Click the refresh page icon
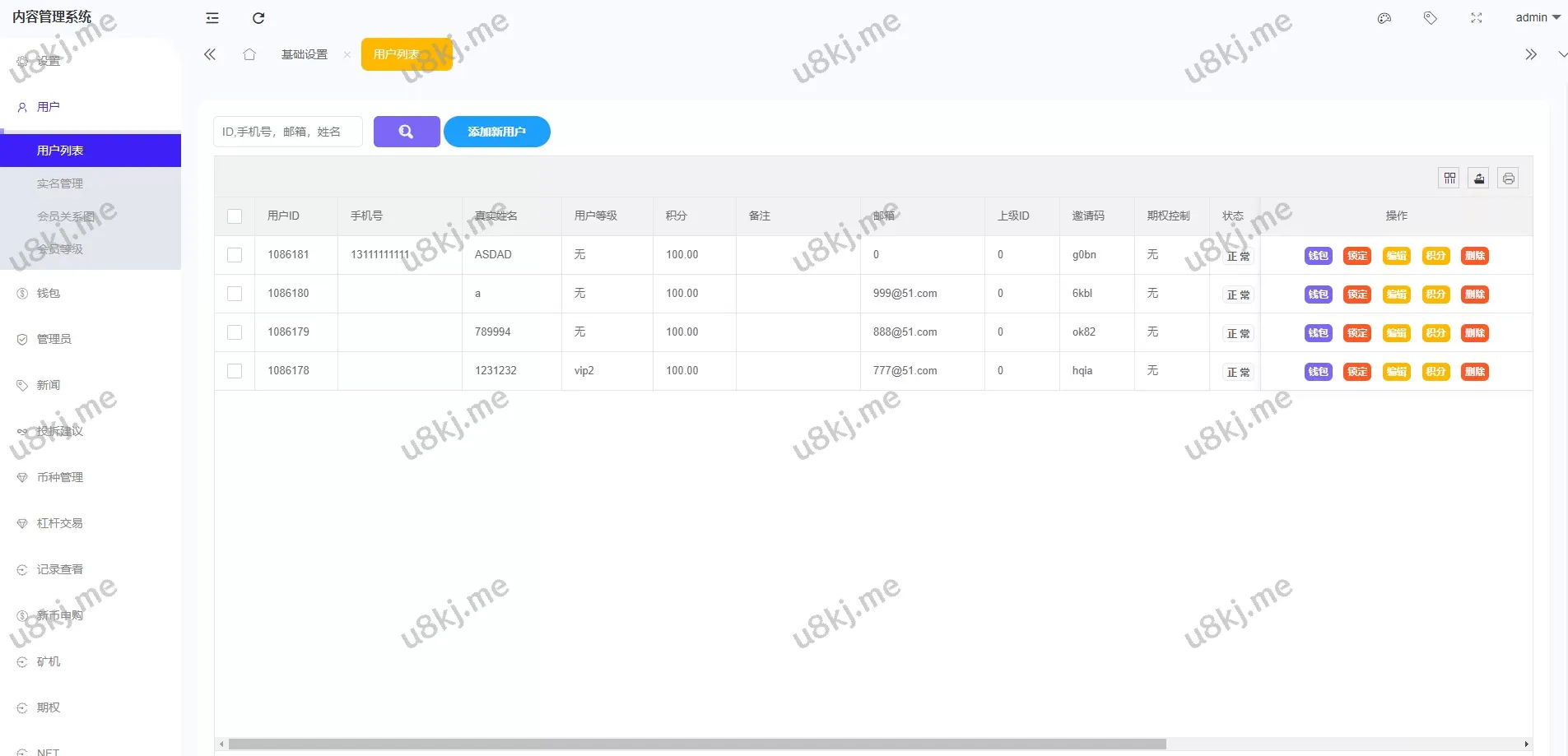The width and height of the screenshot is (1568, 756). [x=258, y=18]
